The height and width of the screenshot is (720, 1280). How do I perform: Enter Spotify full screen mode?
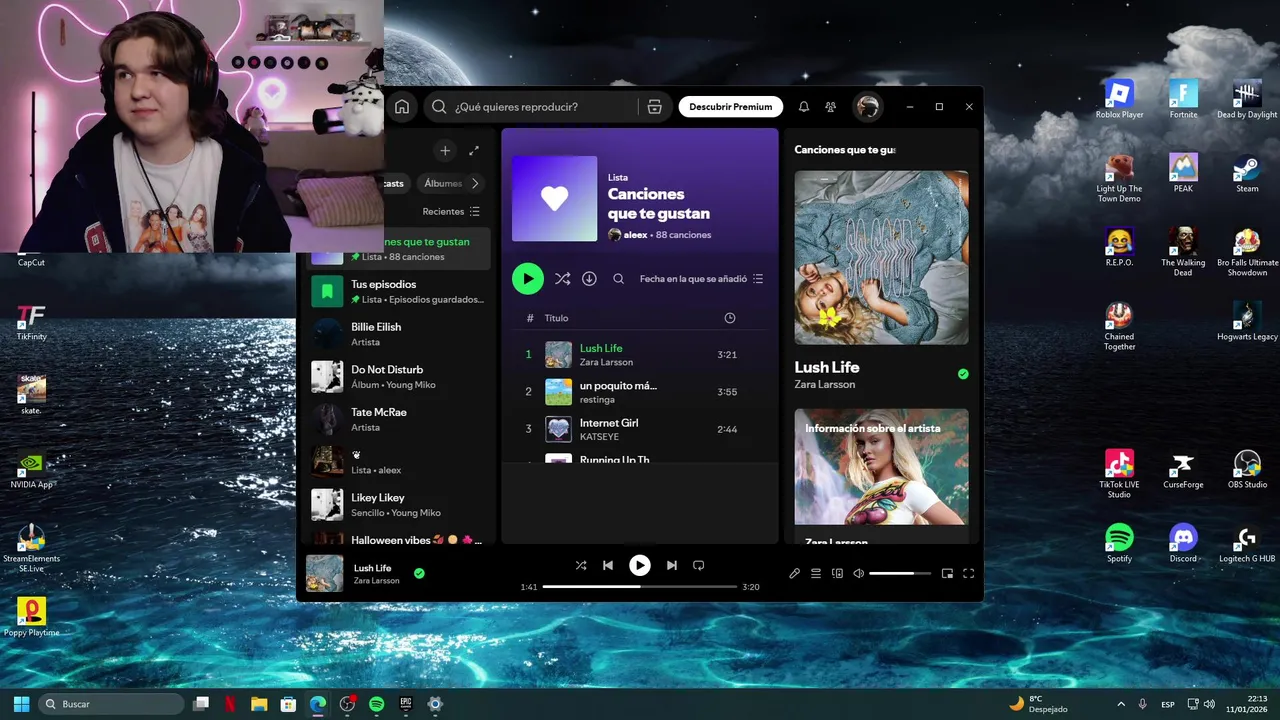(968, 573)
